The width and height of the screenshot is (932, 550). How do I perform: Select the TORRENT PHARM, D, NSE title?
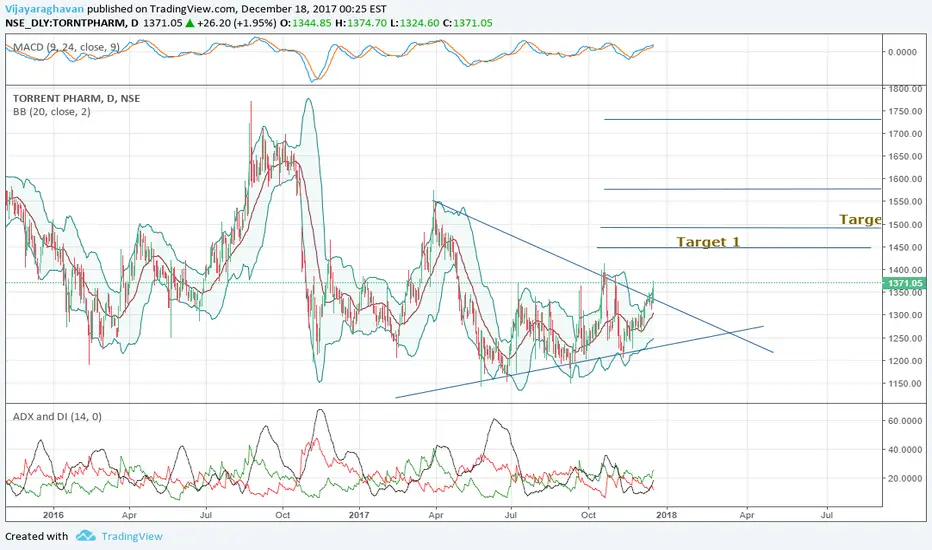(77, 99)
